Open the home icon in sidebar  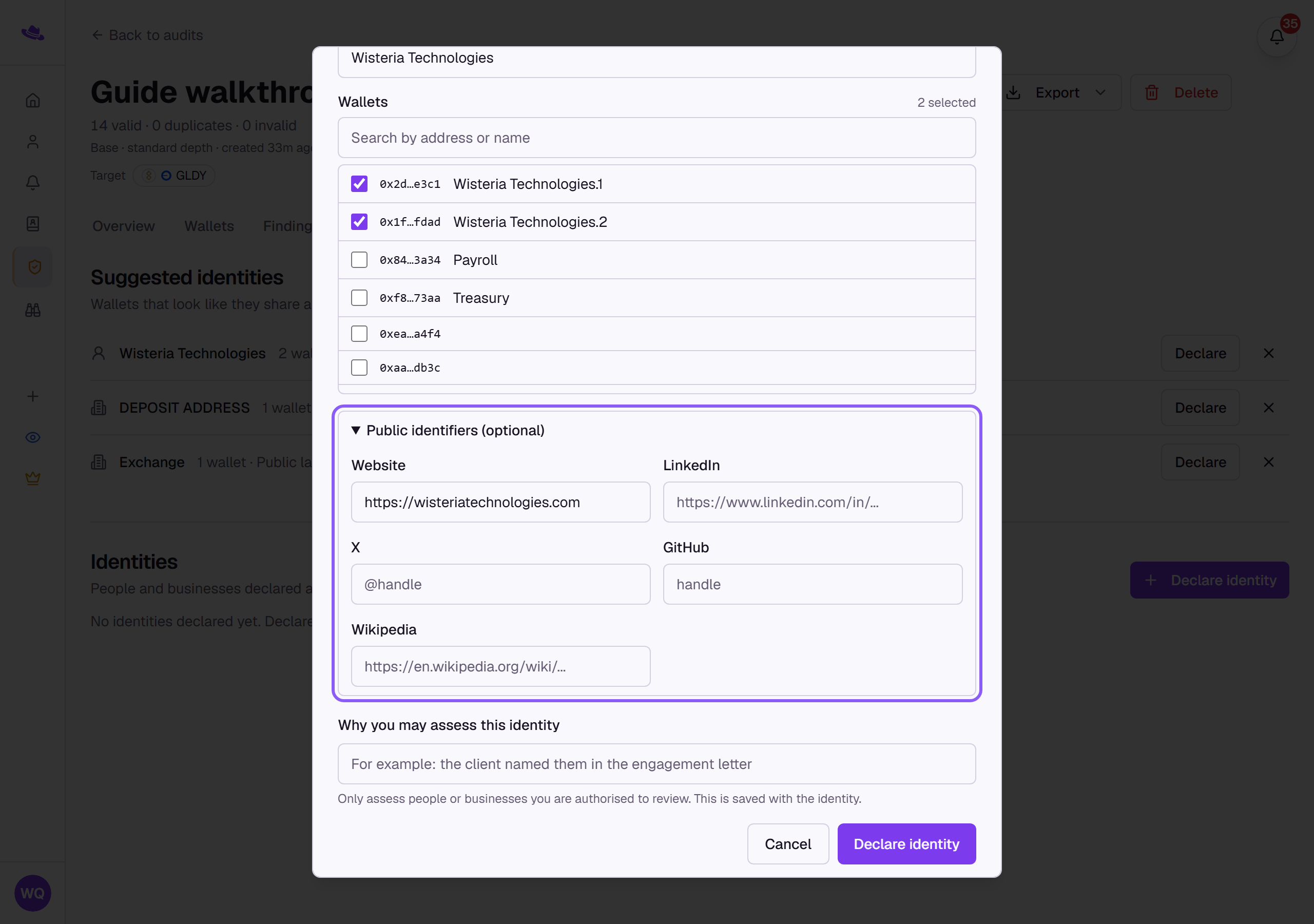(33, 100)
